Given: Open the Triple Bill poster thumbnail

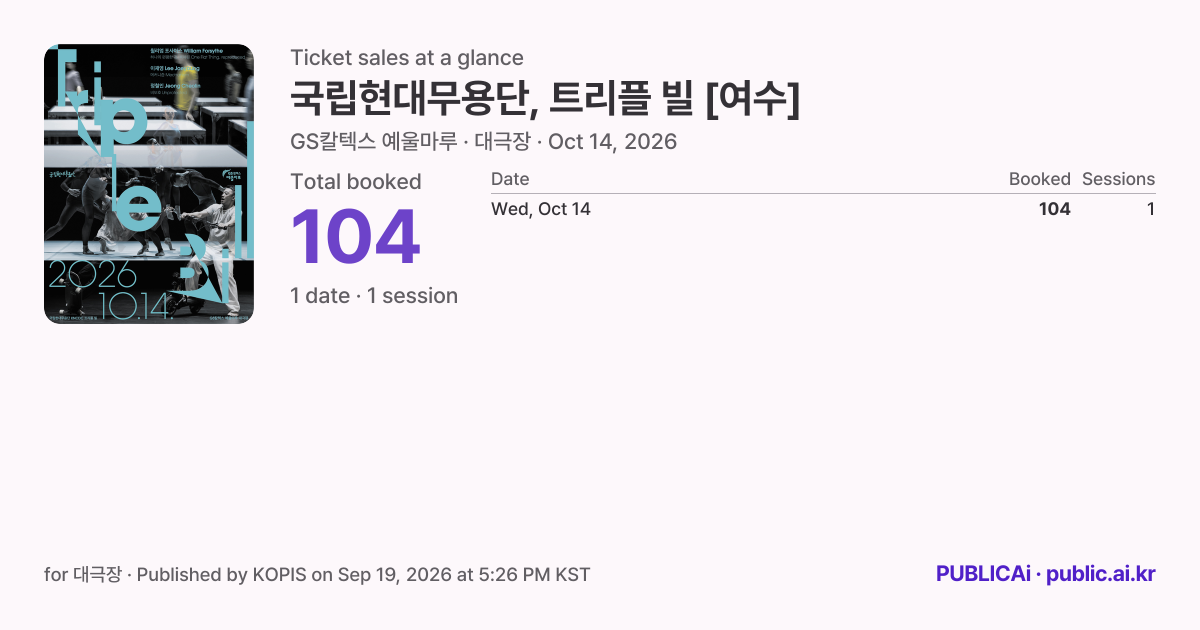Looking at the screenshot, I should click(x=149, y=184).
